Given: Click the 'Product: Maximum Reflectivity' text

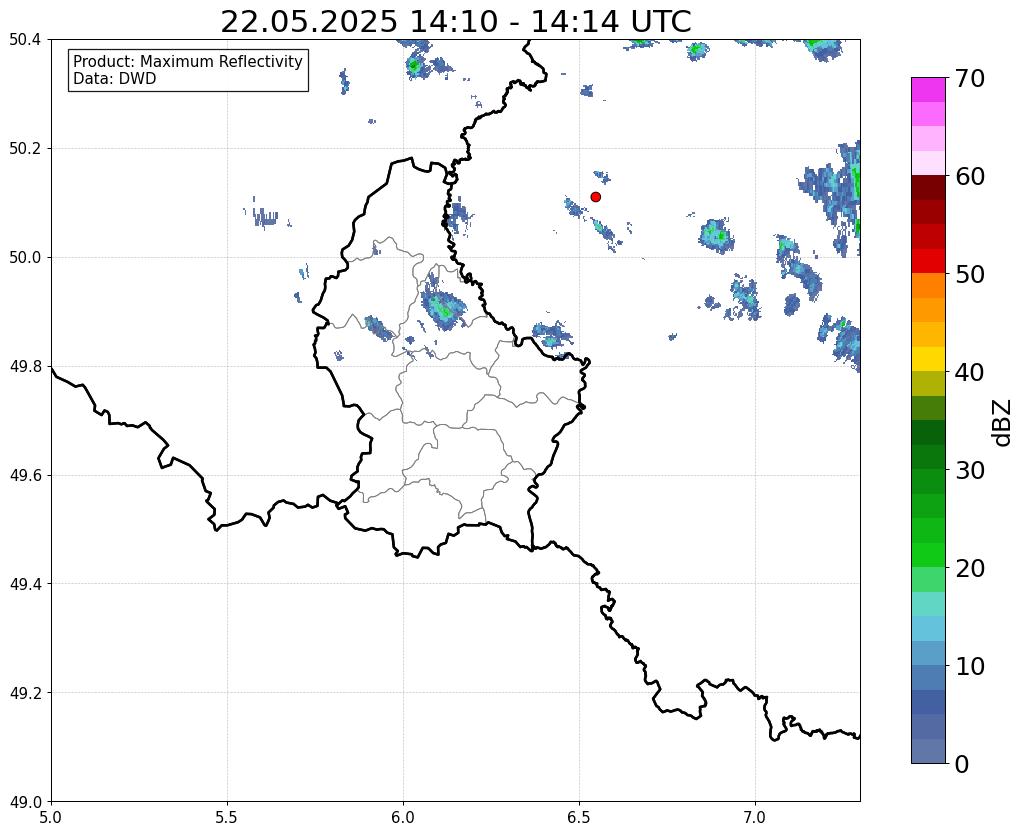Looking at the screenshot, I should click(x=188, y=61).
